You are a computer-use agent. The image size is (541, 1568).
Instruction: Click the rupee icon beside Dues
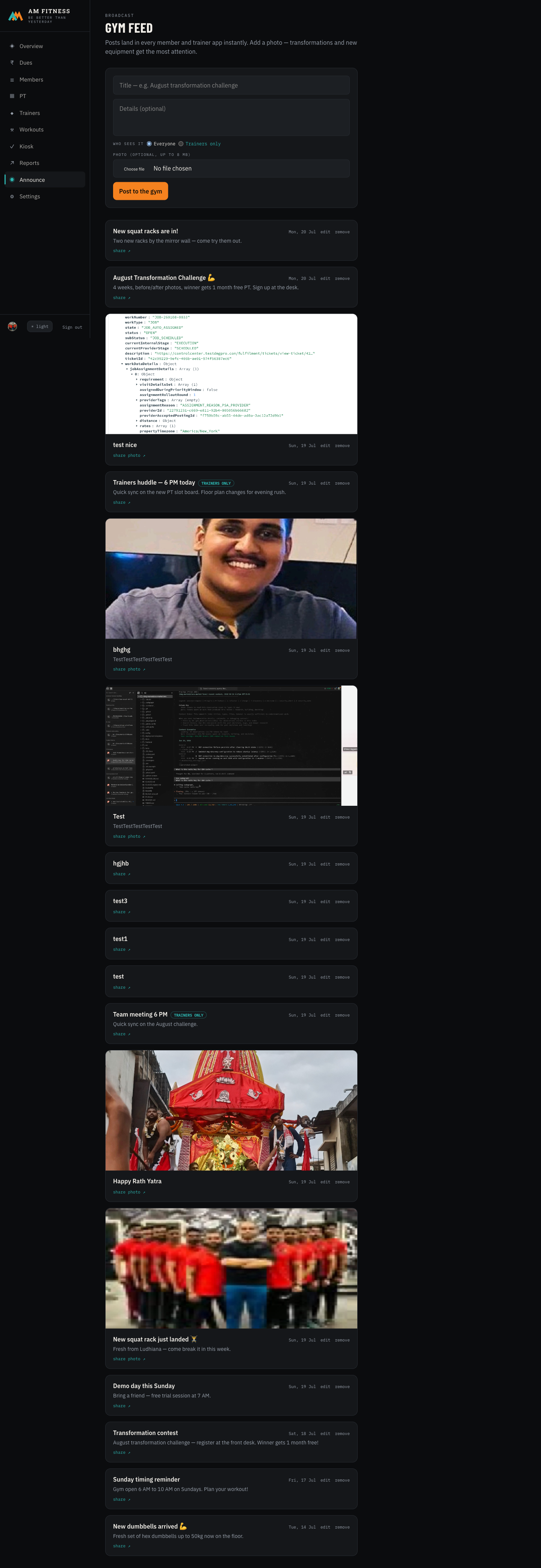pyautogui.click(x=12, y=63)
